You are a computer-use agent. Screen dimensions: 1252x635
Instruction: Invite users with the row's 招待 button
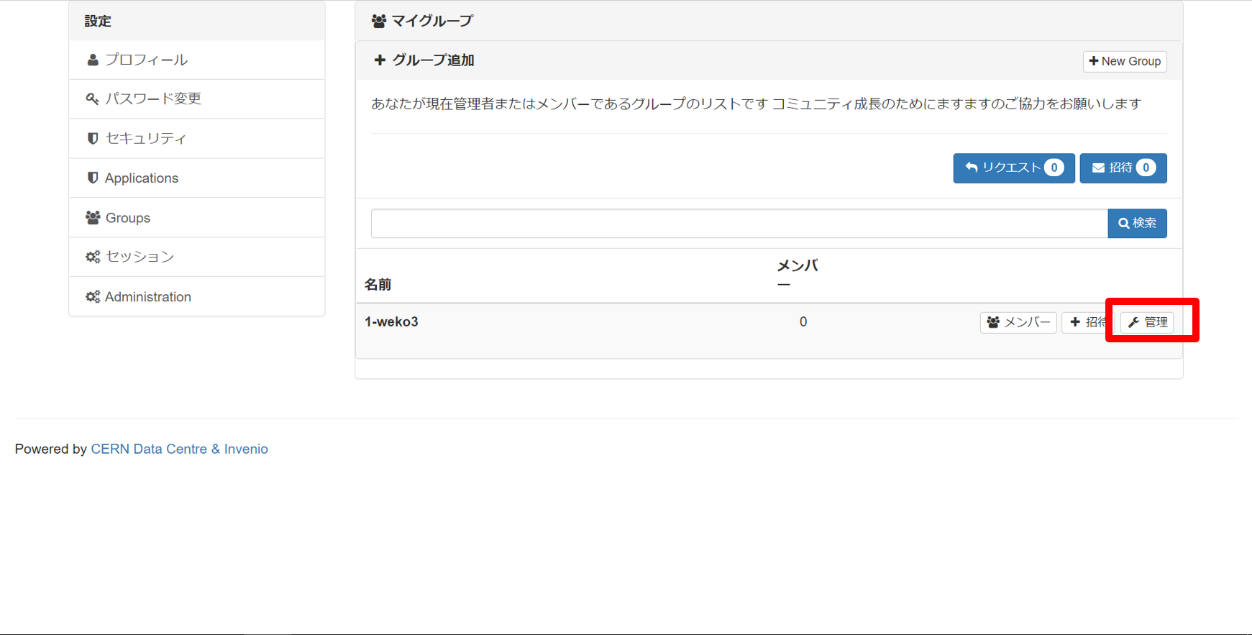click(x=1085, y=323)
